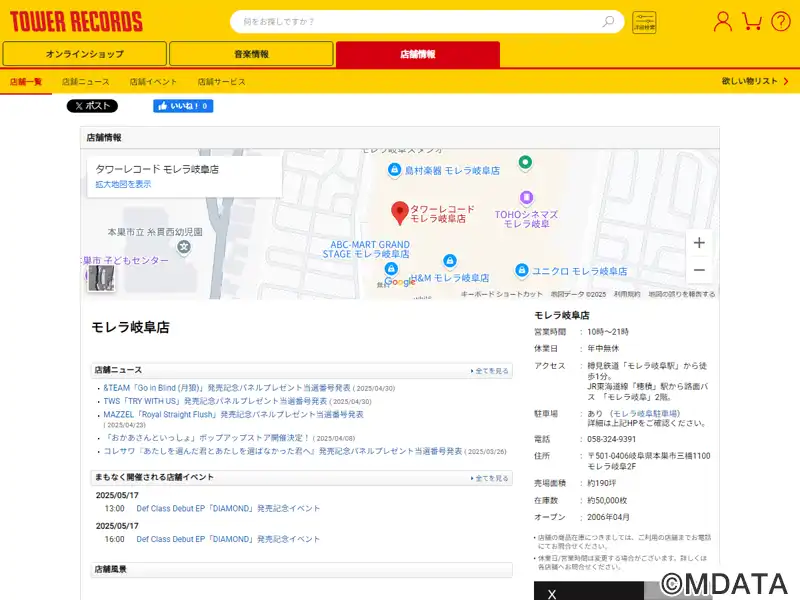Viewport: 800px width, 600px height.
Task: Click the 約190坪 sales floor area text
Action: coord(602,483)
